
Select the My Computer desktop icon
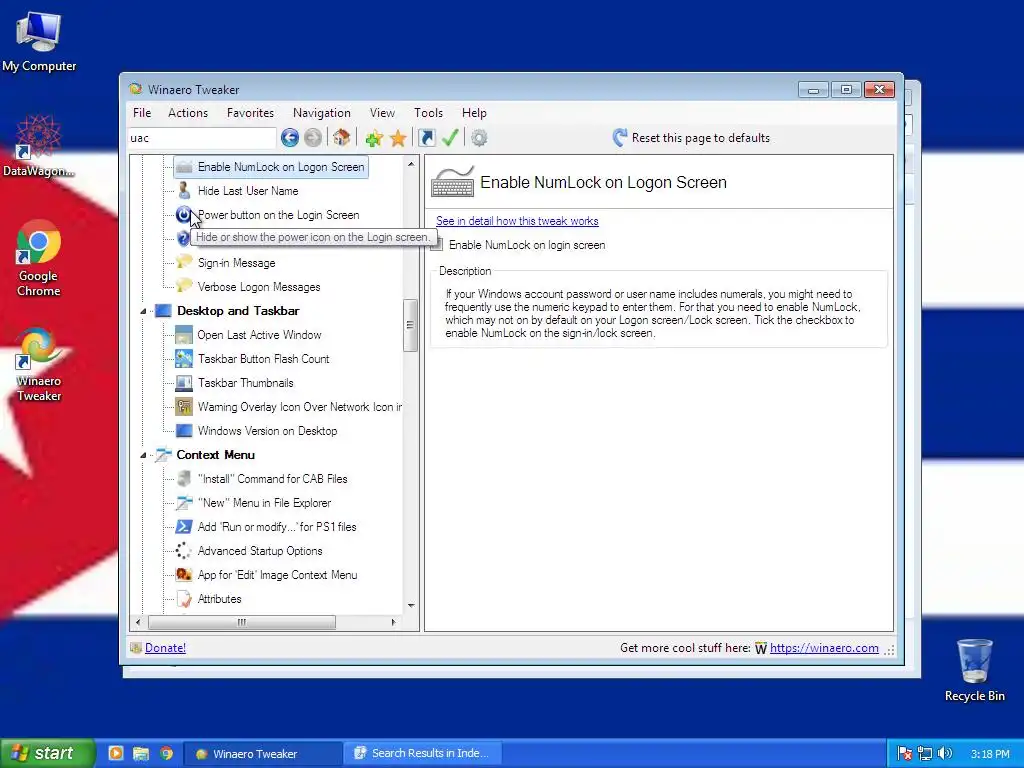pos(39,42)
